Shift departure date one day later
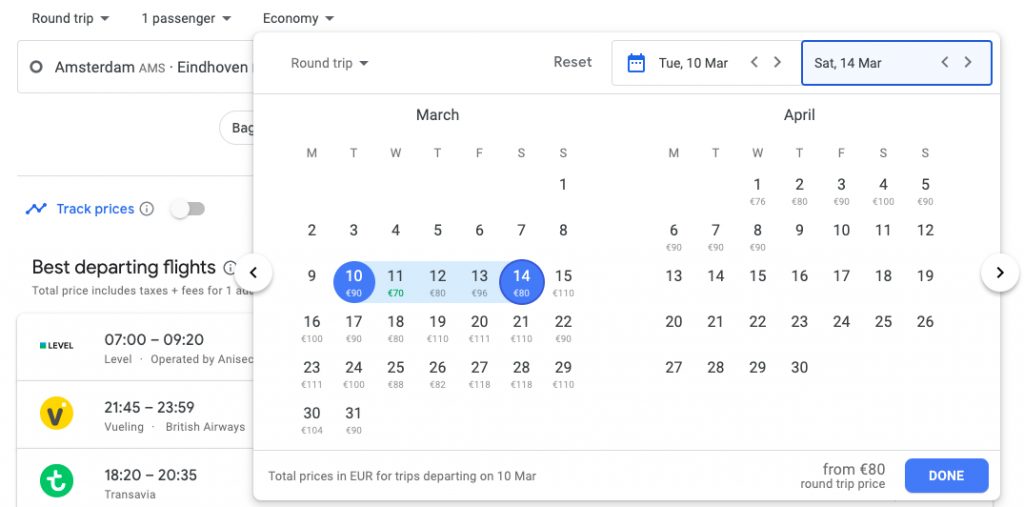Viewport: 1024px width, 507px height. pos(777,63)
